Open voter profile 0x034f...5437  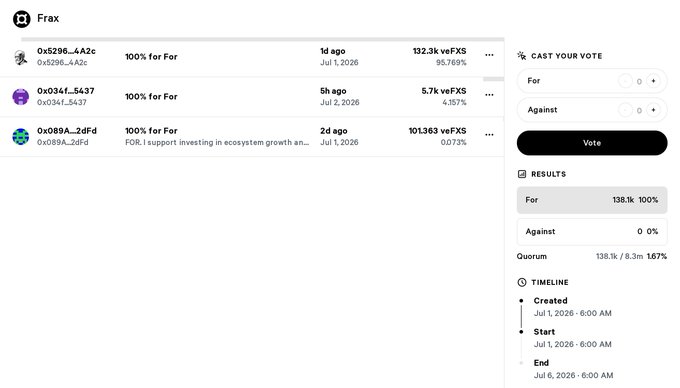coord(65,91)
